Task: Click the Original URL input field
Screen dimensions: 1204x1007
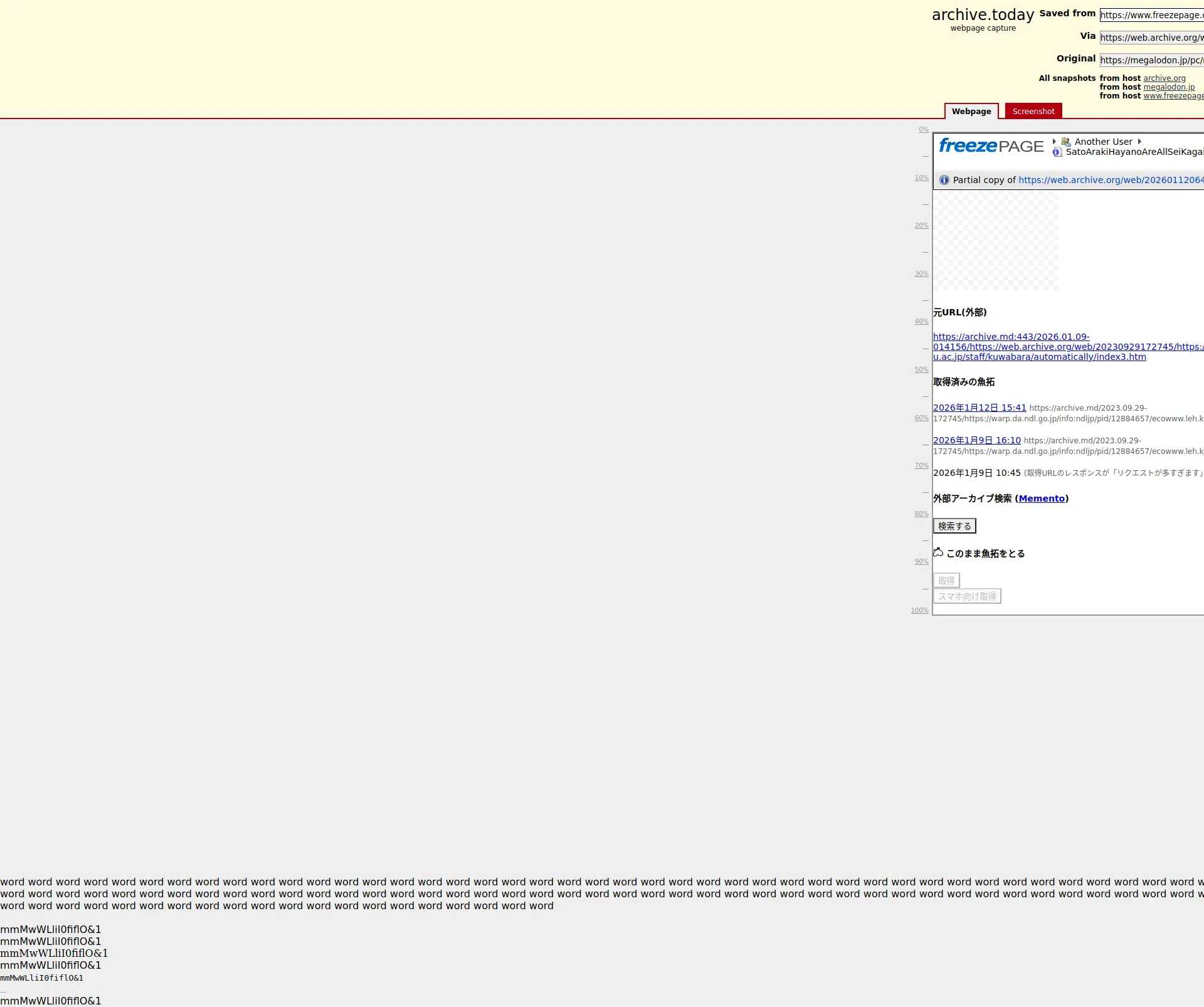Action: [x=1151, y=60]
